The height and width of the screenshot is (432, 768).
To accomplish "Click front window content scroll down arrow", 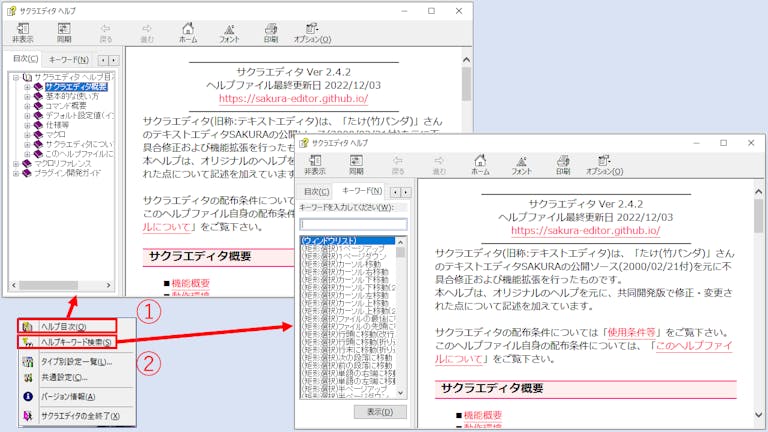I will click(x=759, y=414).
